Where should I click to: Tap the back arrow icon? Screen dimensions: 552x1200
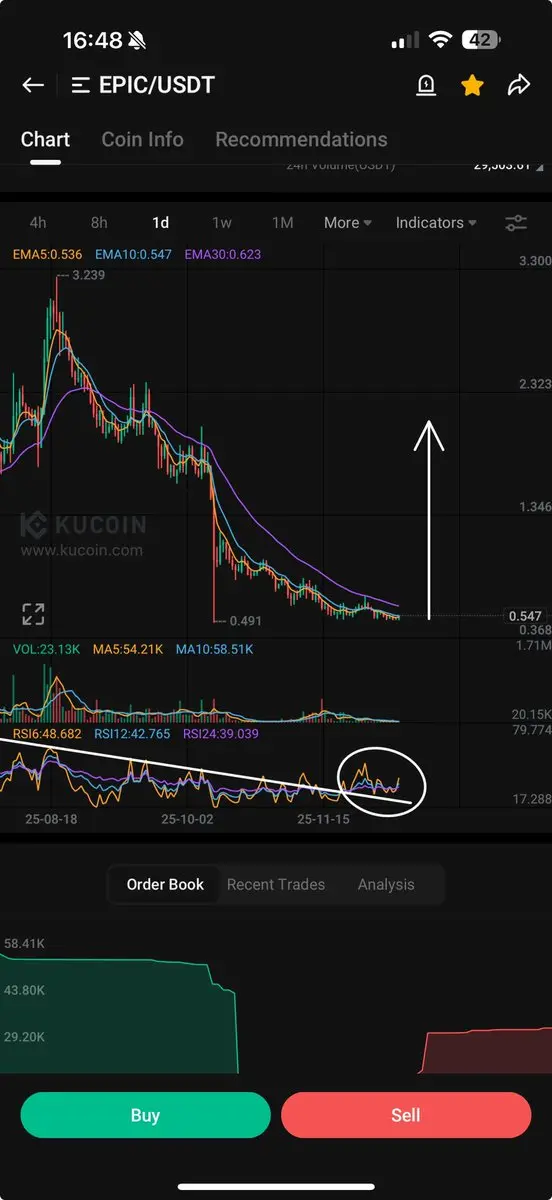pos(33,85)
